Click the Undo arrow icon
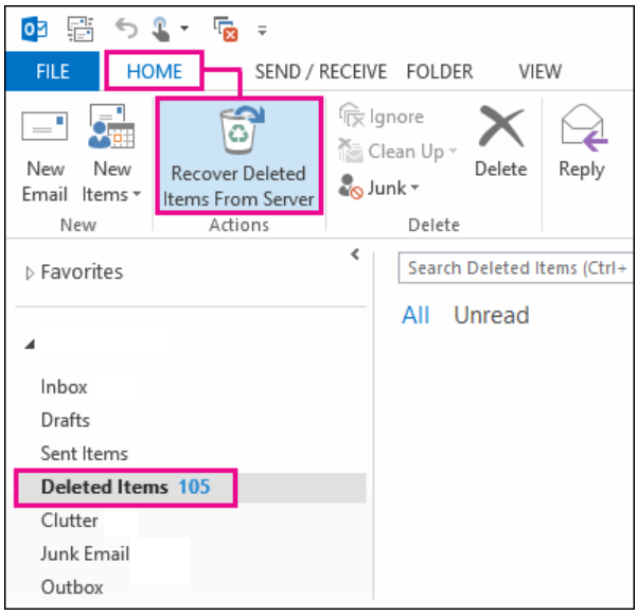The image size is (637, 615). (126, 29)
